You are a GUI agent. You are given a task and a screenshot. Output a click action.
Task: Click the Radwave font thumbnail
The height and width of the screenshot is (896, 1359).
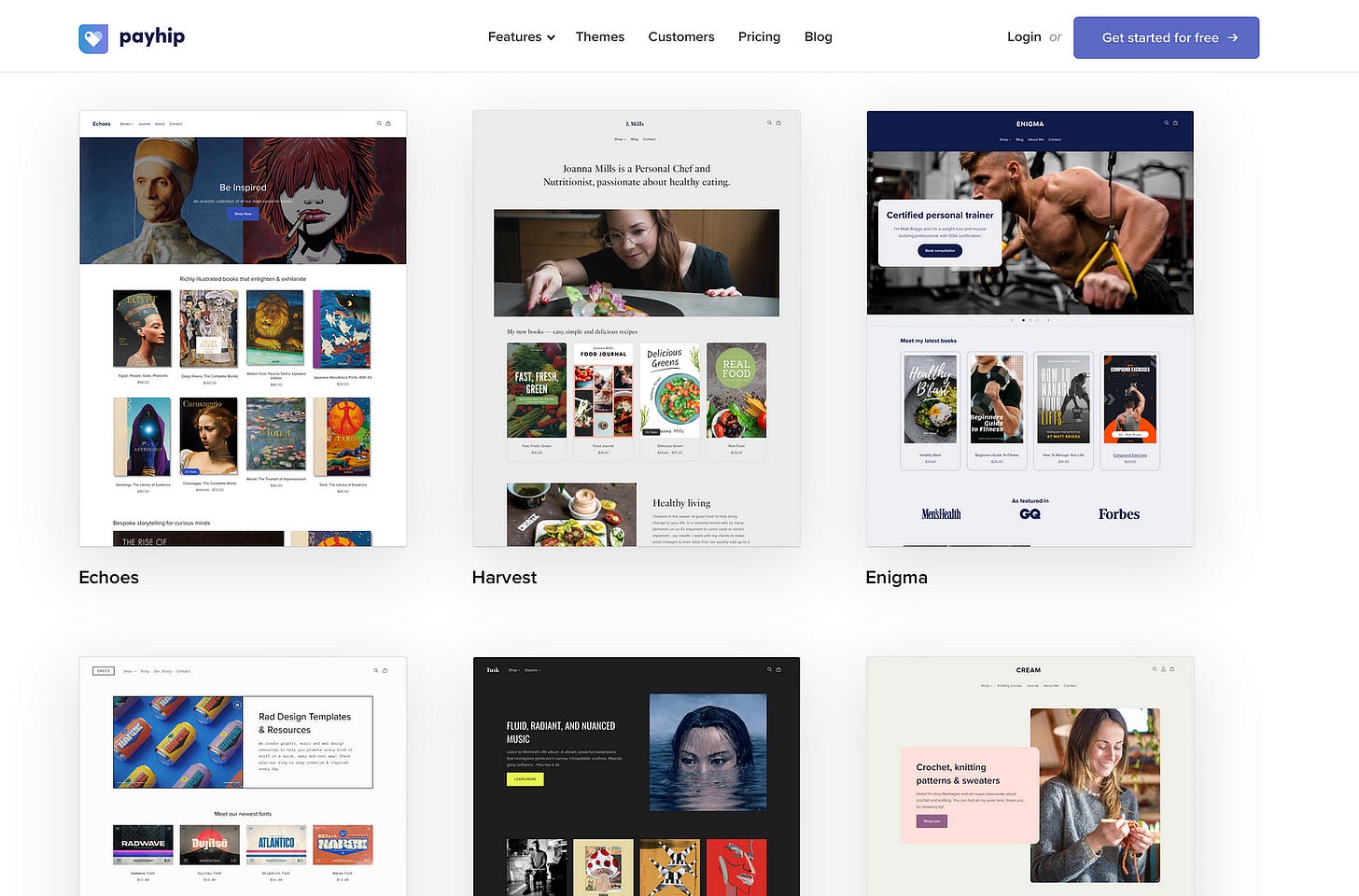143,845
